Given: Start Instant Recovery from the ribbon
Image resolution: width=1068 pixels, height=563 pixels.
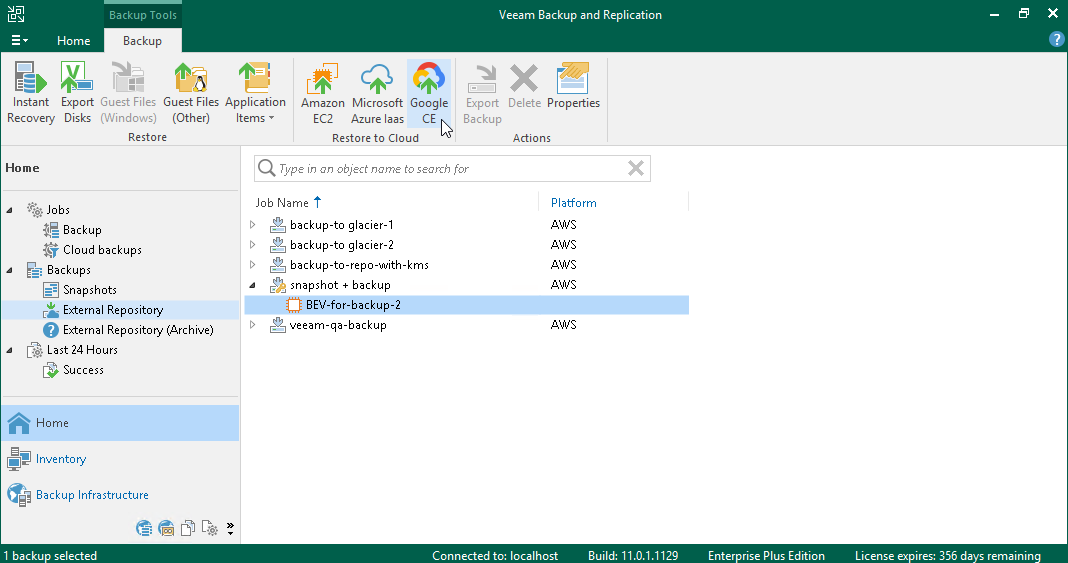Looking at the screenshot, I should (31, 93).
